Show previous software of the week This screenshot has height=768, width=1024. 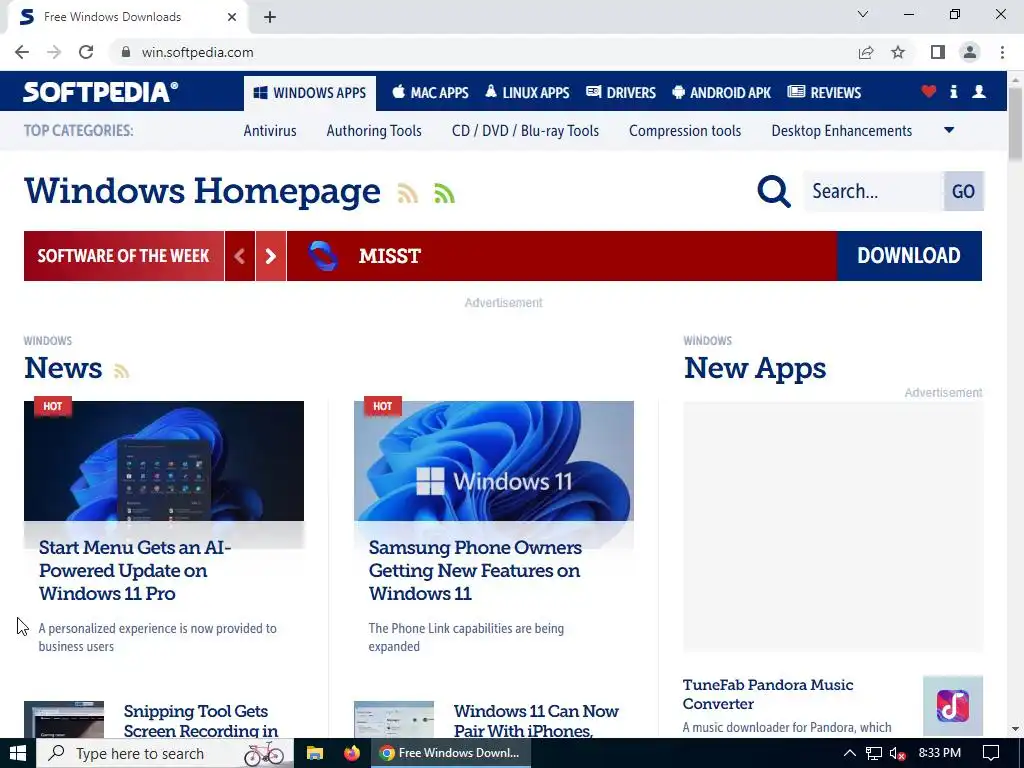(240, 256)
